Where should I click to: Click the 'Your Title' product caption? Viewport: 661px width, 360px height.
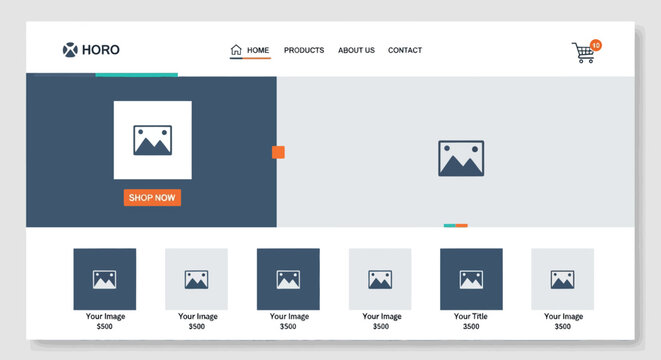(x=471, y=316)
